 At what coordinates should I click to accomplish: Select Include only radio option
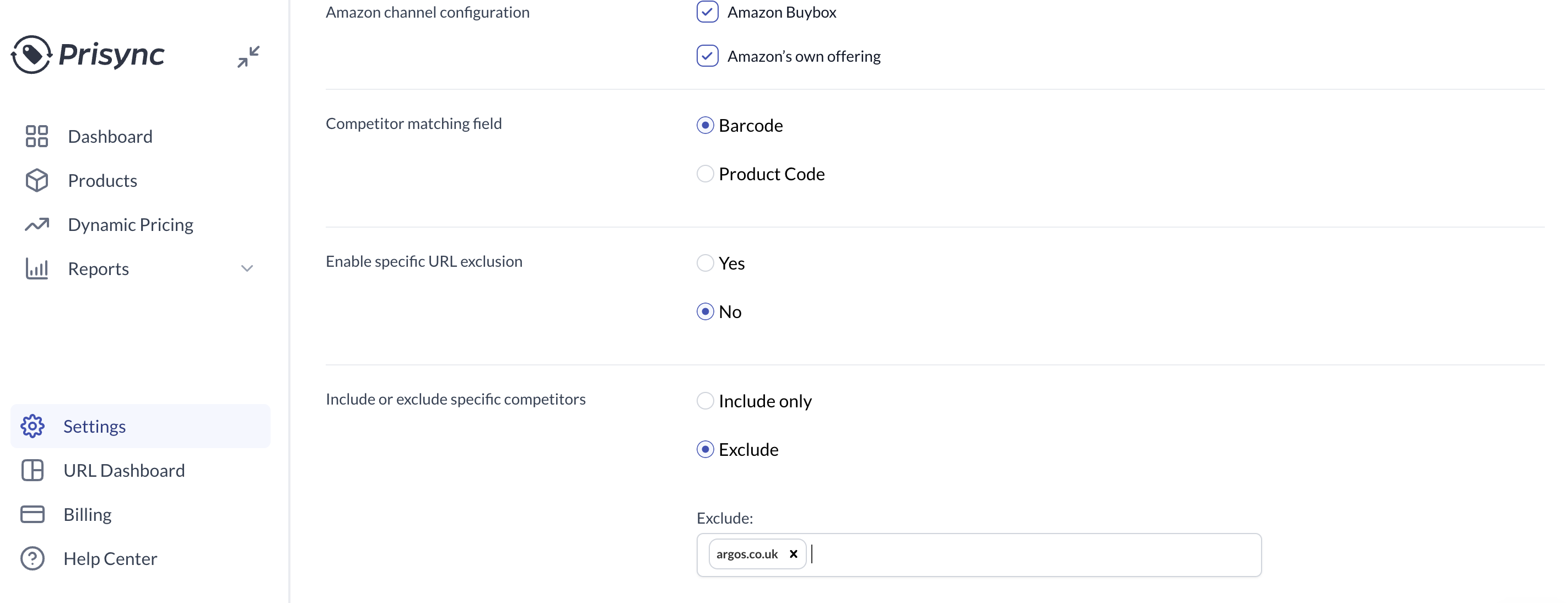705,401
